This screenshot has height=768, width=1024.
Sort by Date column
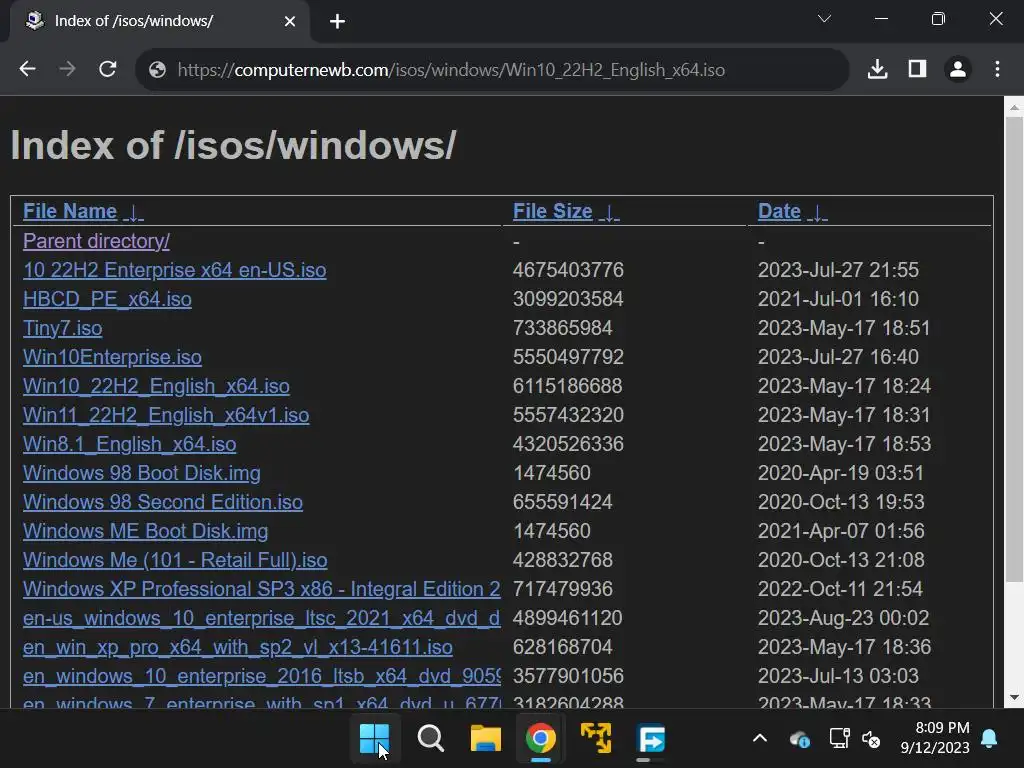[792, 211]
